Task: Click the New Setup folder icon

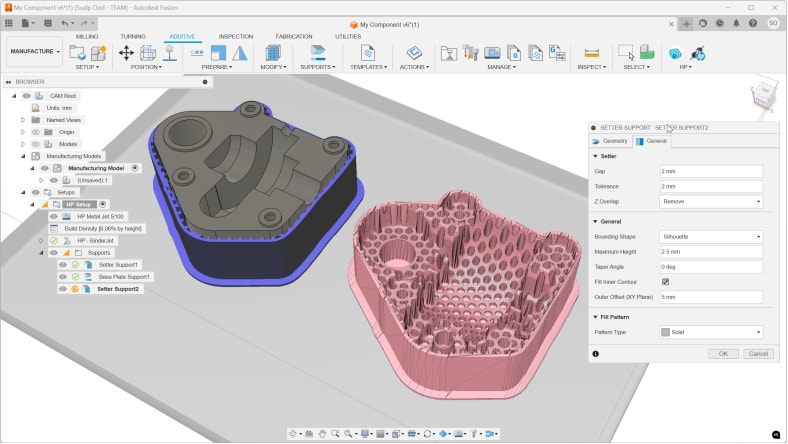Action: [x=77, y=53]
